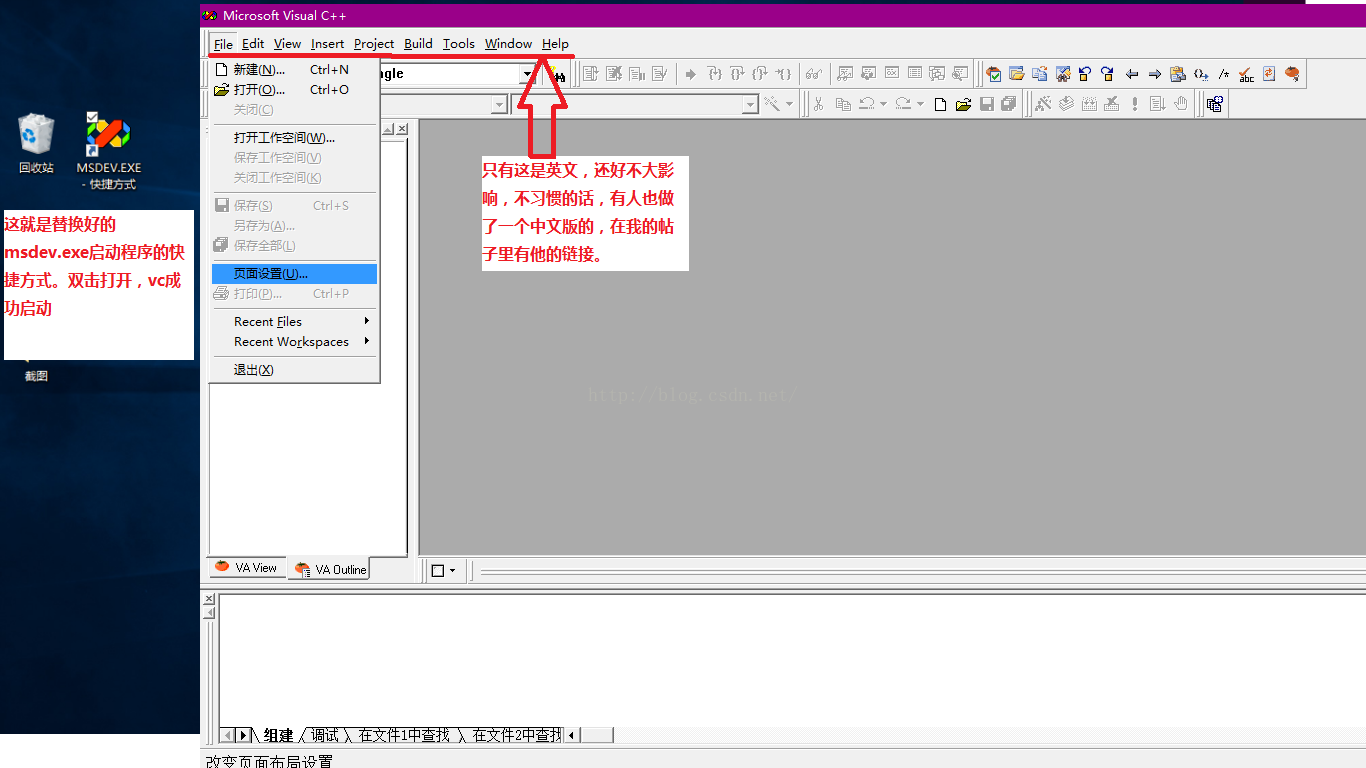Open the Insert menu
The height and width of the screenshot is (768, 1366).
327,44
